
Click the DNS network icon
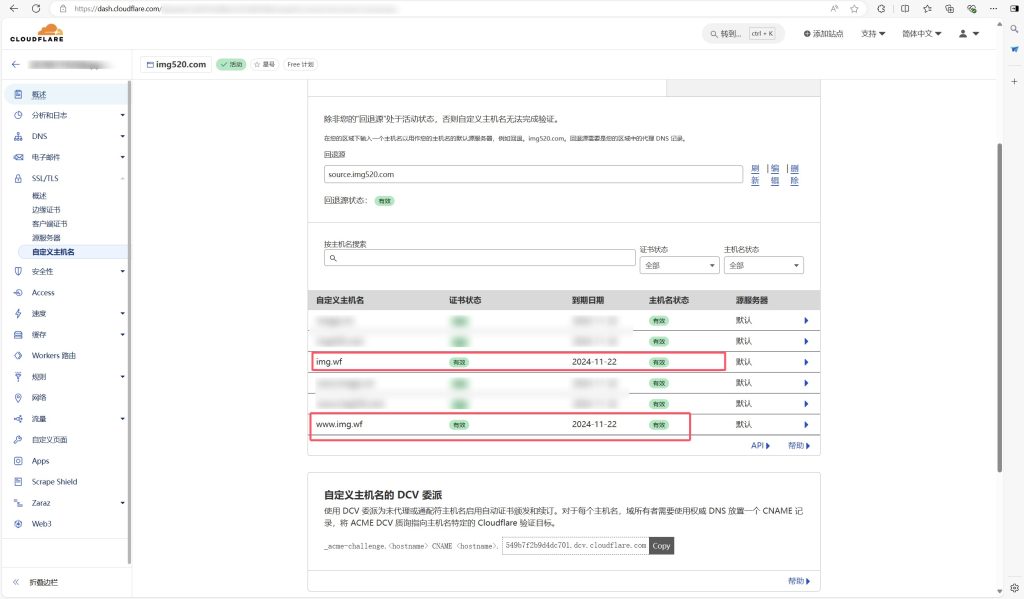[18, 137]
